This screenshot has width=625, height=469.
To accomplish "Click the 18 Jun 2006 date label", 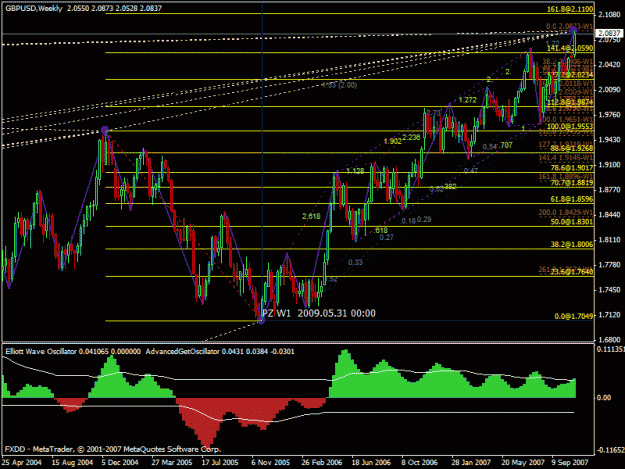I will (371, 462).
